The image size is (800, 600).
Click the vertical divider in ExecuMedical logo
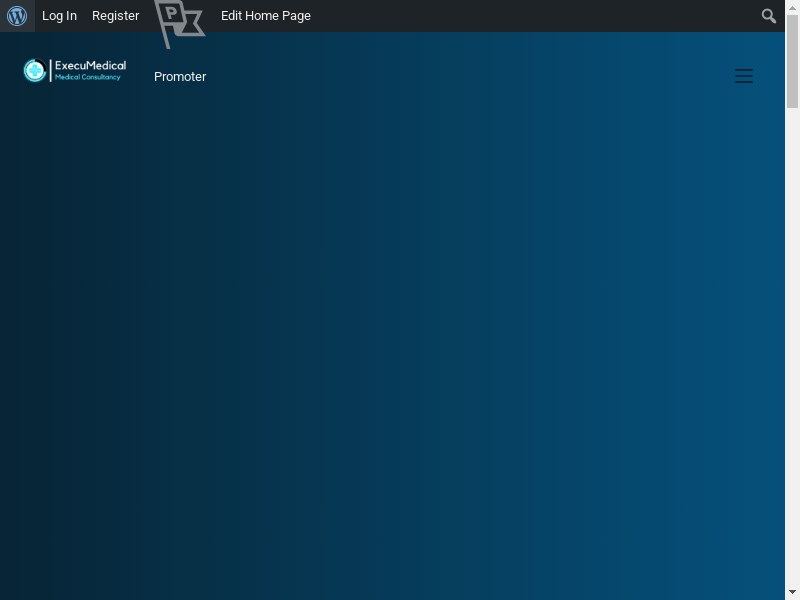[x=51, y=71]
